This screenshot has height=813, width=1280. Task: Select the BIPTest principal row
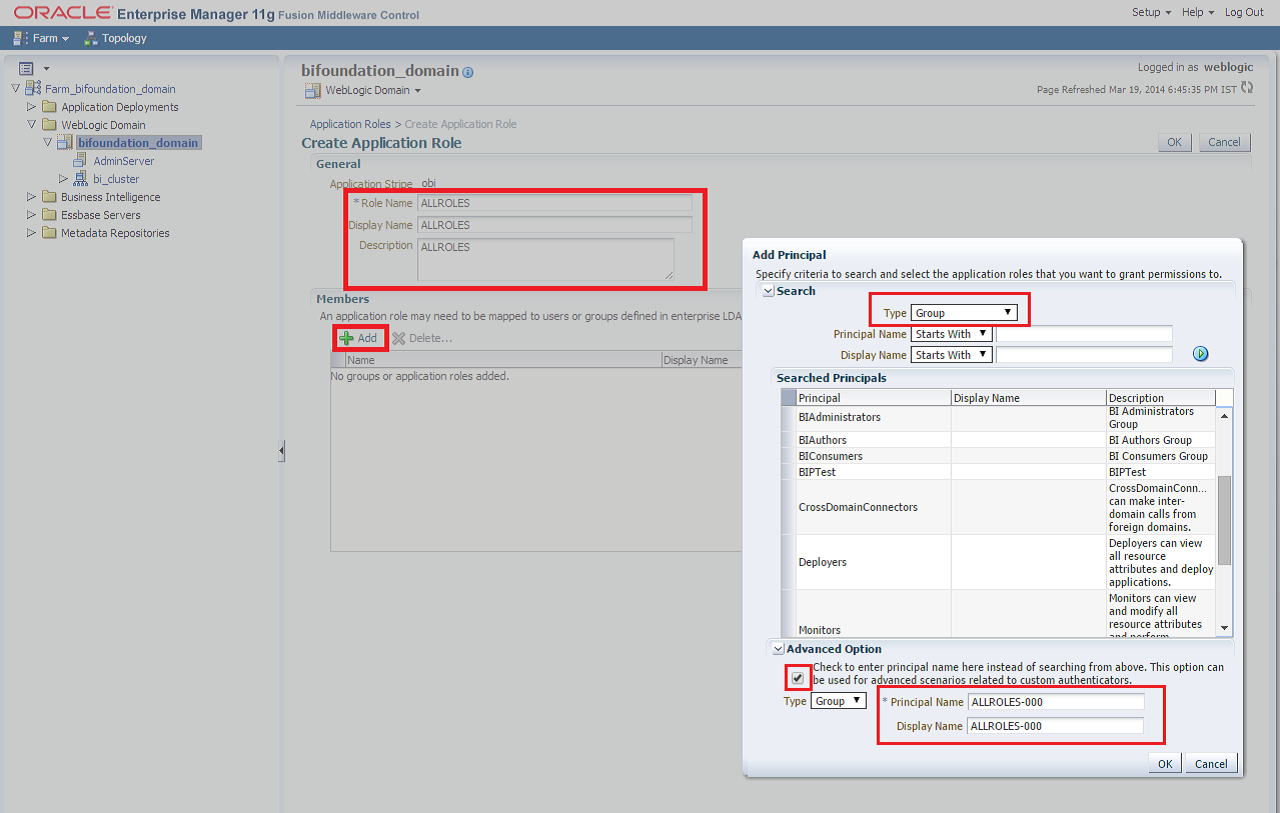998,472
